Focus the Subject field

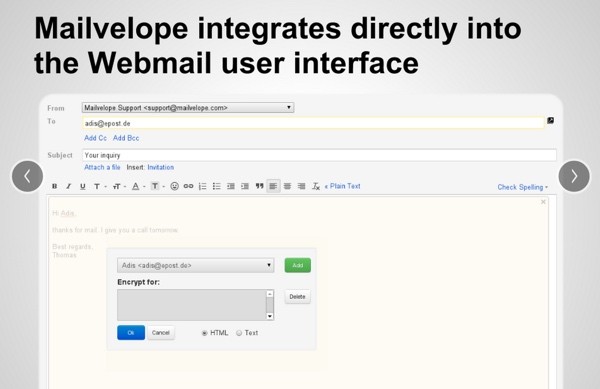click(319, 155)
